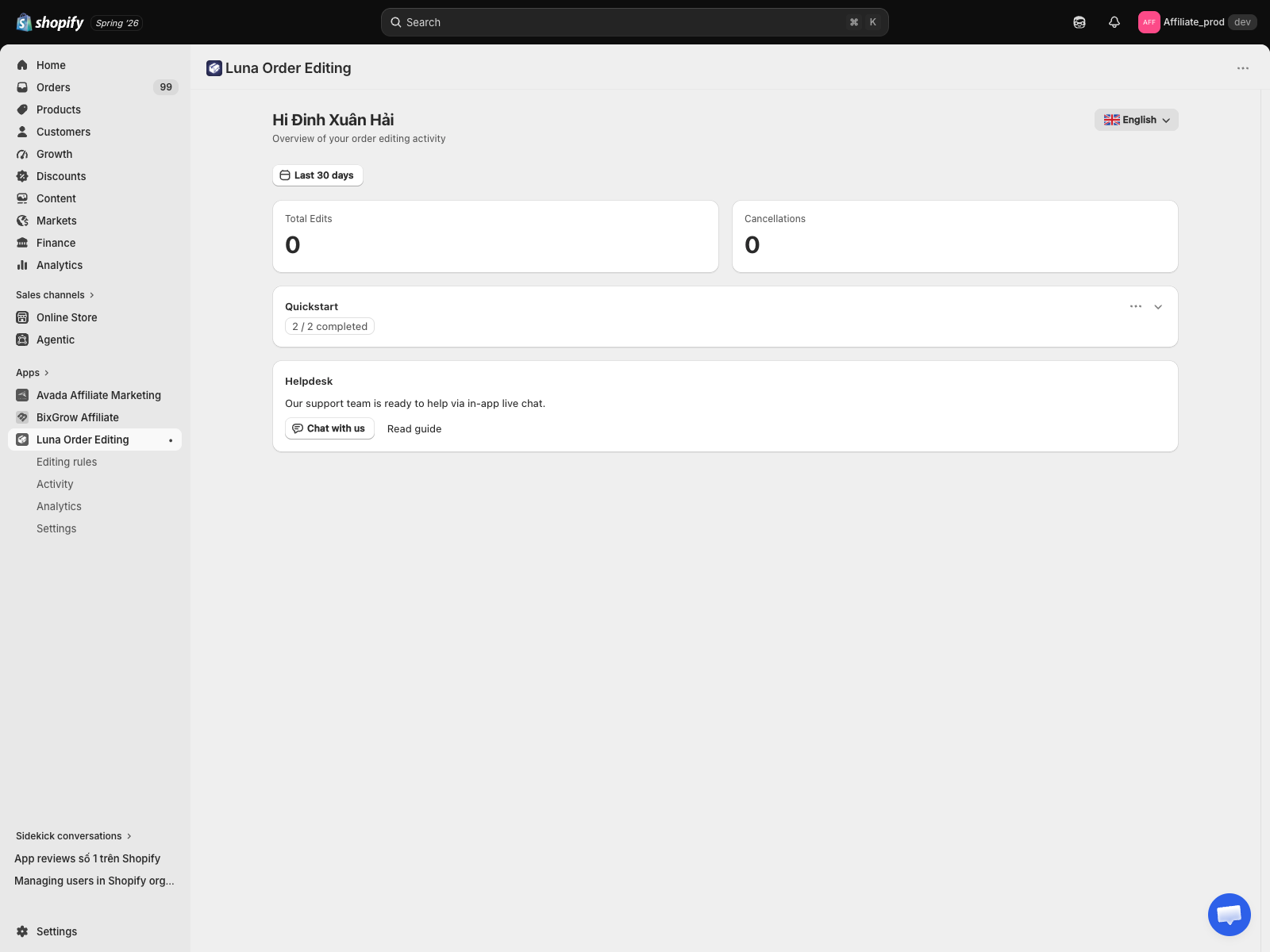
Task: Click the Online Store icon
Action: coord(22,317)
